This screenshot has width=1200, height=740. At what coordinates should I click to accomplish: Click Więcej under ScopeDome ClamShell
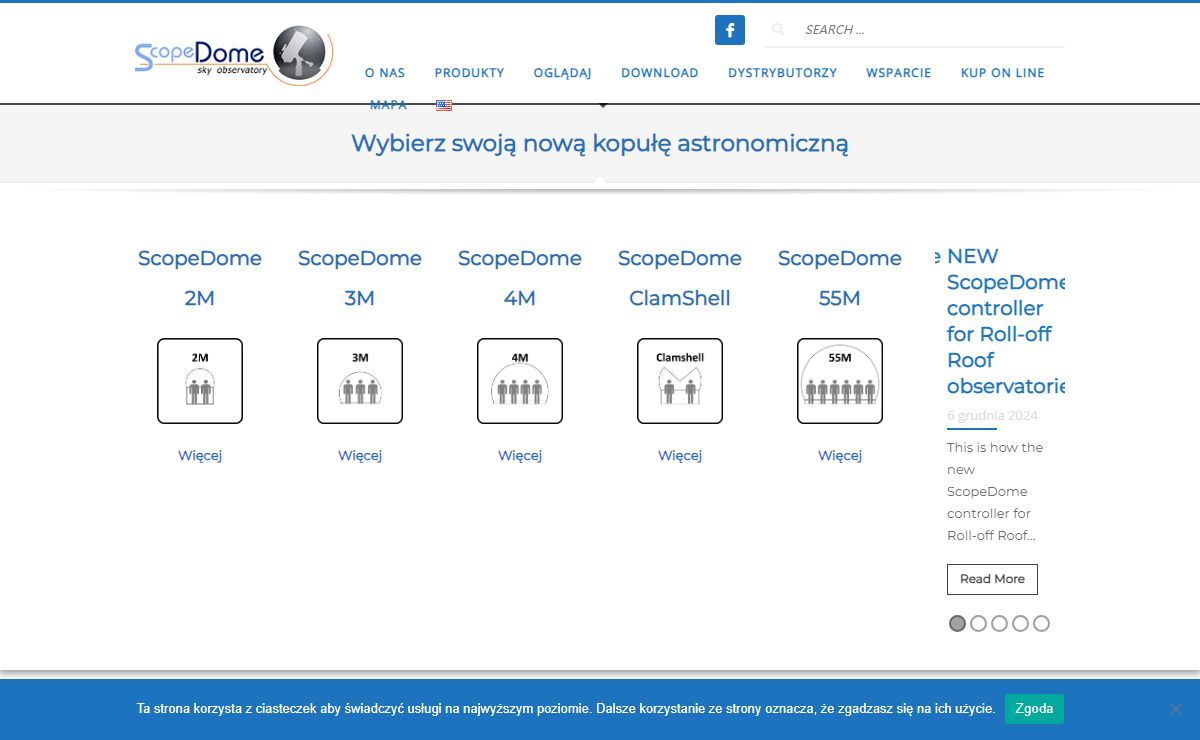pyautogui.click(x=680, y=456)
